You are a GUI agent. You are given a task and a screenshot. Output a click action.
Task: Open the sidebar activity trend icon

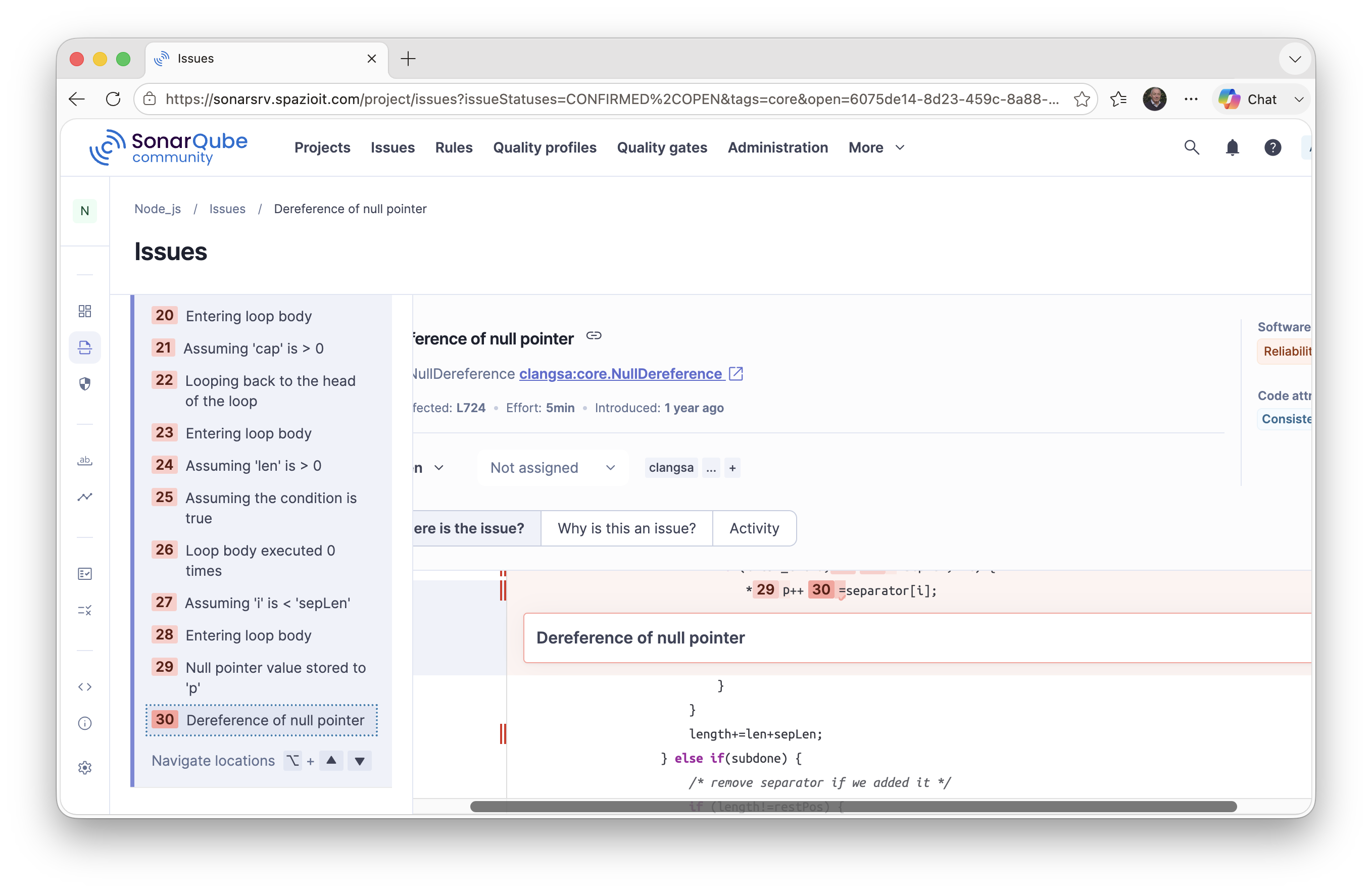85,497
